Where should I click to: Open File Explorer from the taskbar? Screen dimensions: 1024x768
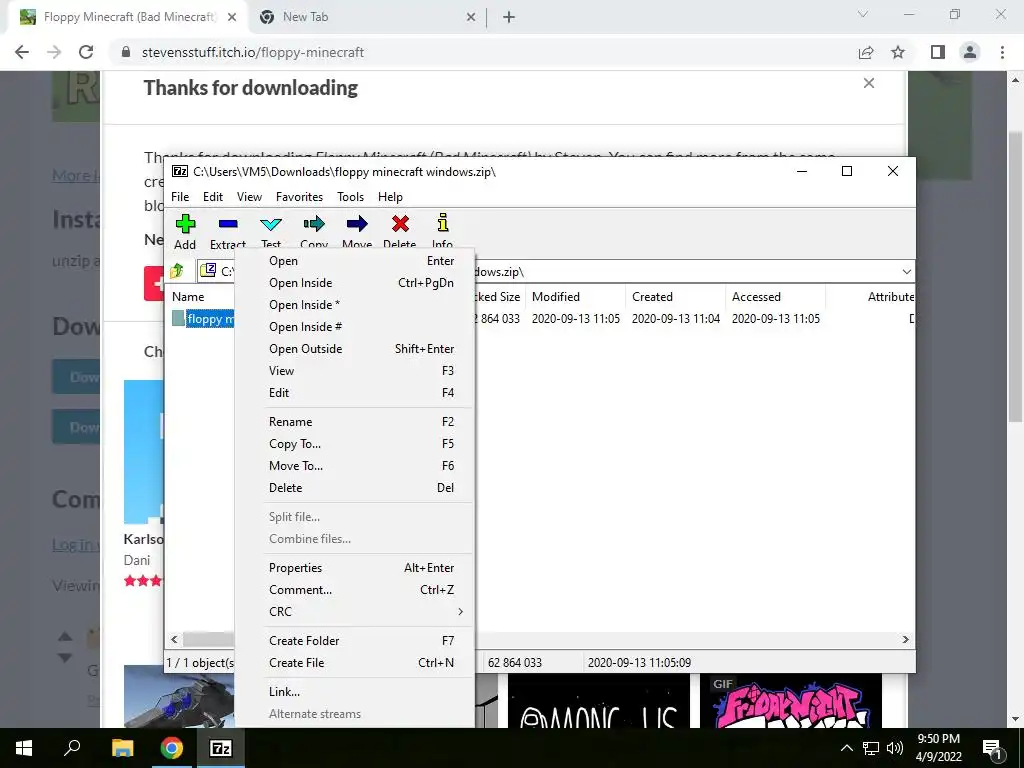(122, 748)
